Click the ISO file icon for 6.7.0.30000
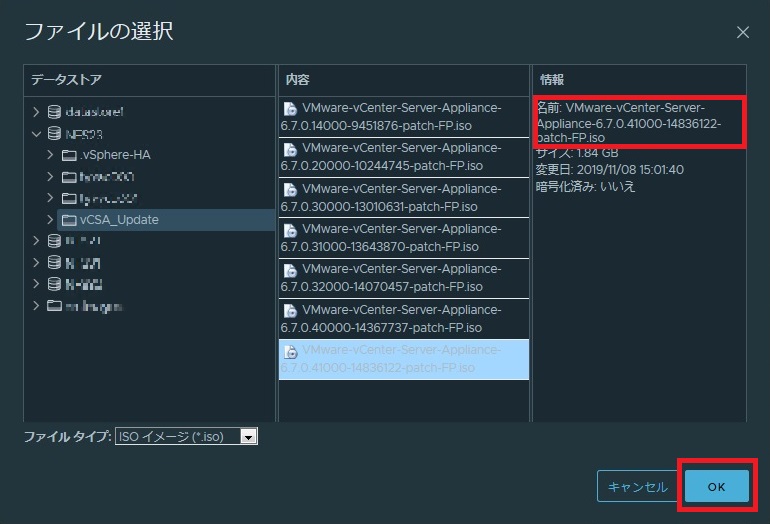Screen dimensions: 770x524 (x=290, y=189)
